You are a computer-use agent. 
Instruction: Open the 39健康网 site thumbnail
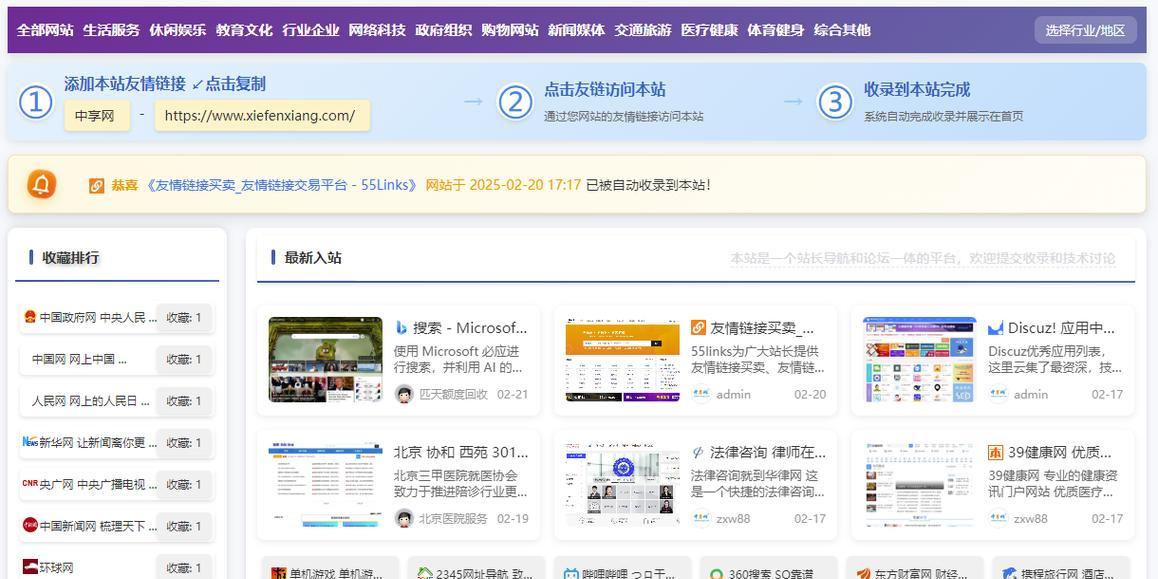point(920,484)
